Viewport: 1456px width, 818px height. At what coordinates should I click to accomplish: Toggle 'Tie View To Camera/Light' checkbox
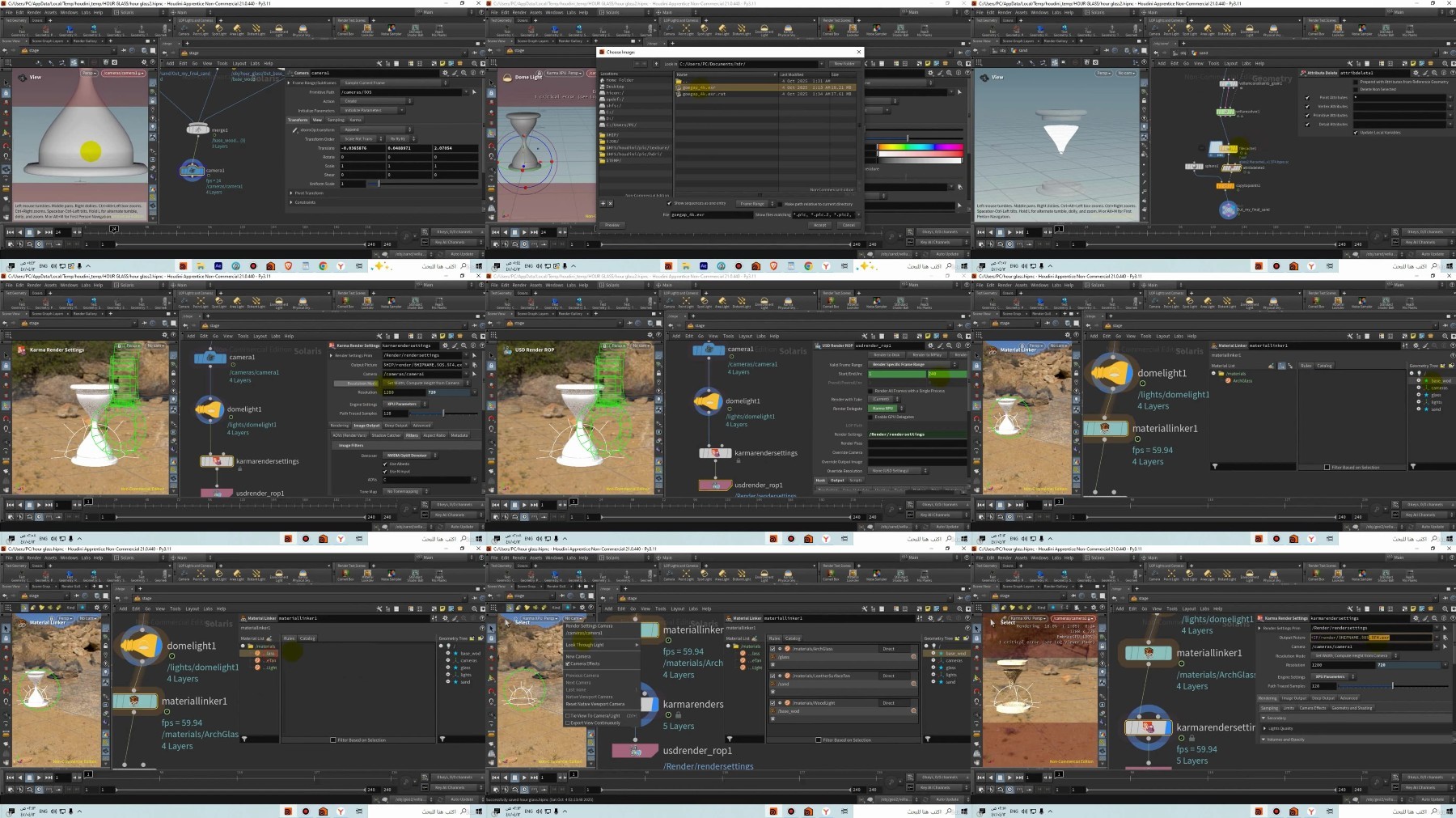(569, 716)
